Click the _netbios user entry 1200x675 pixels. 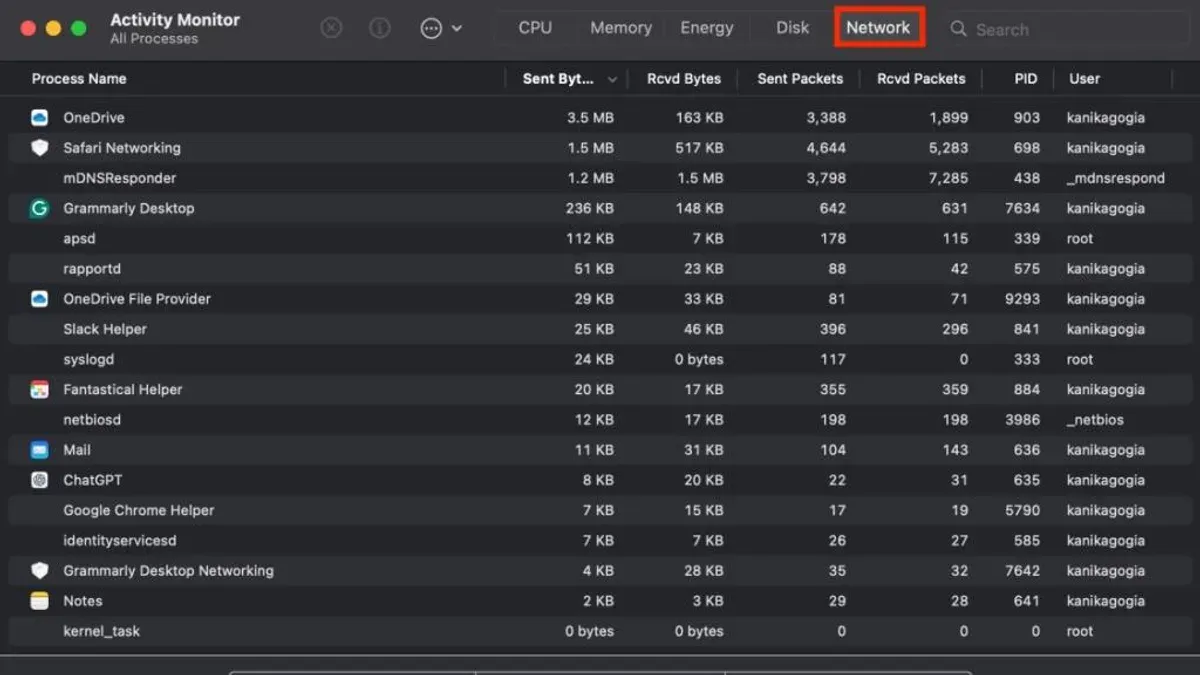[x=1096, y=420]
